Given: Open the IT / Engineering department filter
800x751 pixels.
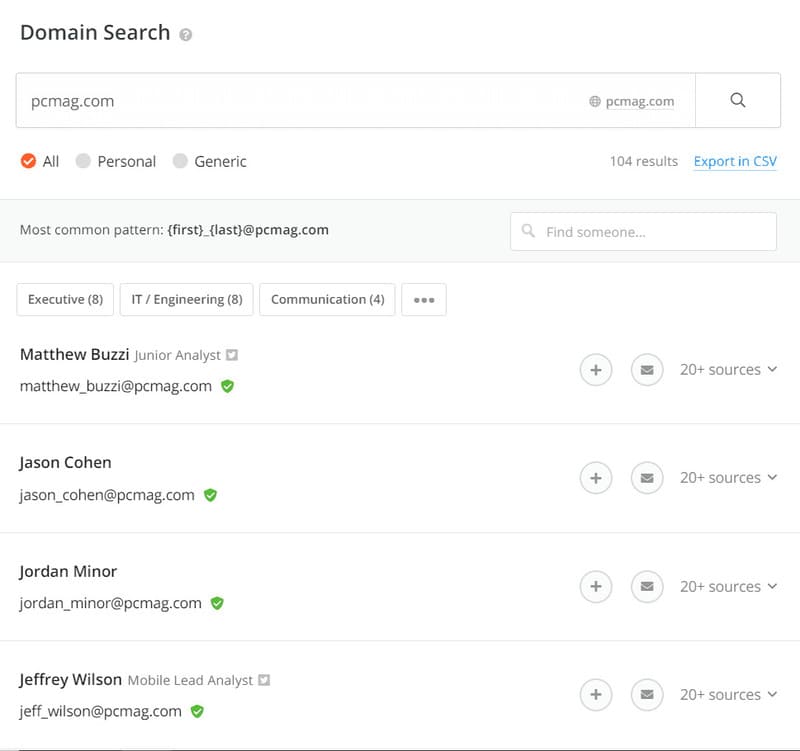Looking at the screenshot, I should pyautogui.click(x=187, y=298).
